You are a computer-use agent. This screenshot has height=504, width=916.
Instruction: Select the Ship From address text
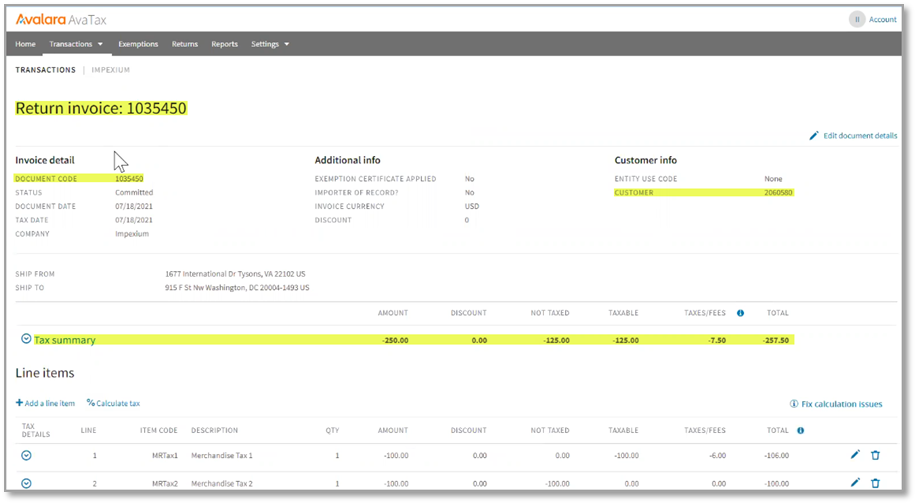pos(235,274)
